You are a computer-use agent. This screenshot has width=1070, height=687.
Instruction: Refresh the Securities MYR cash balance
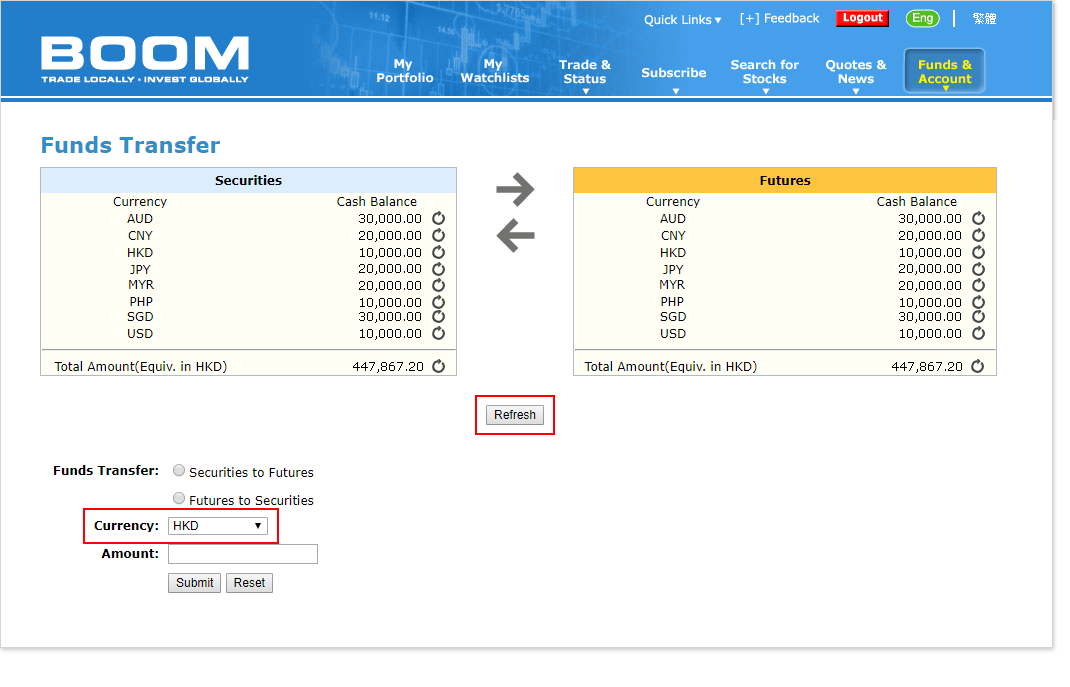click(439, 285)
